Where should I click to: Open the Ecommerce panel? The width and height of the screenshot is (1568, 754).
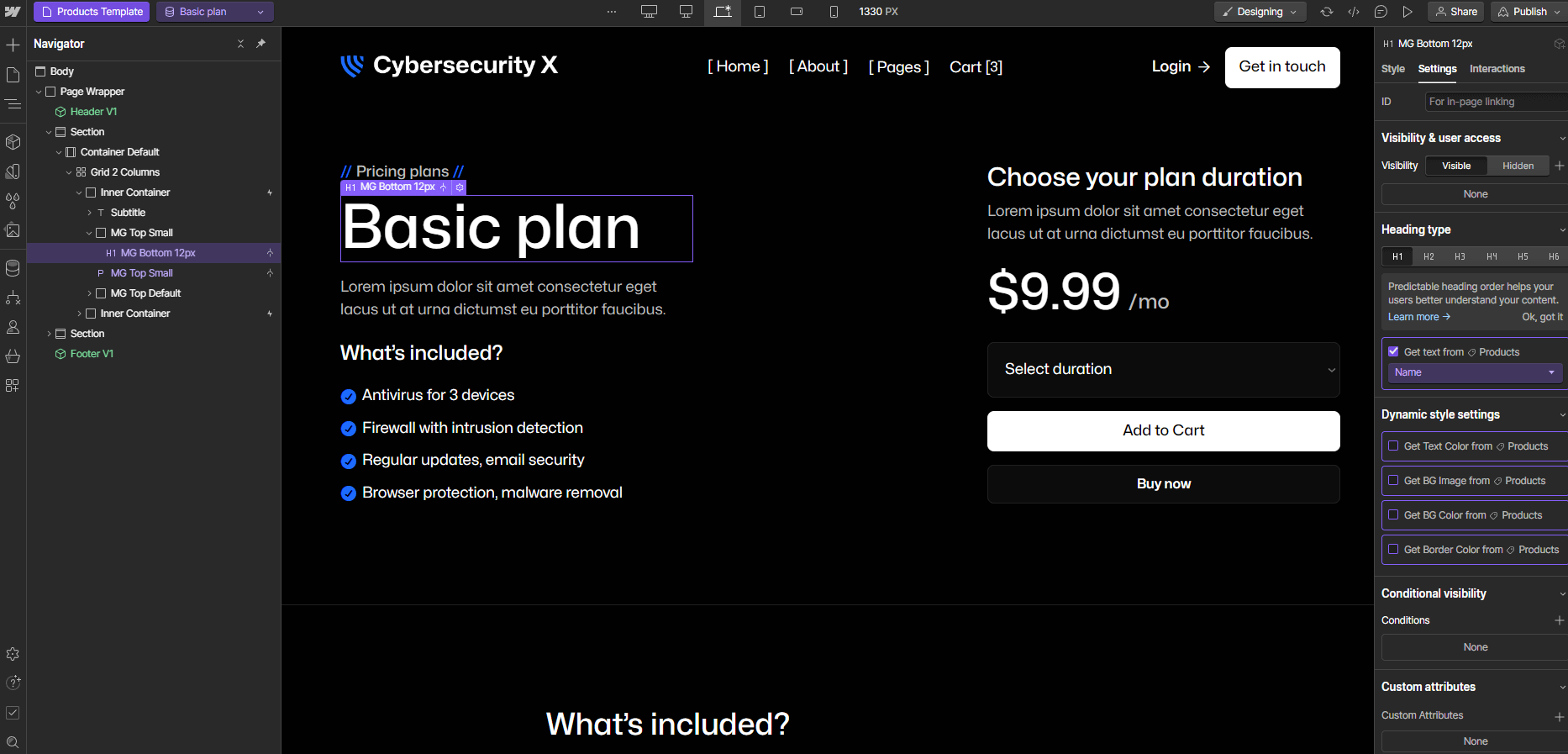coord(13,356)
